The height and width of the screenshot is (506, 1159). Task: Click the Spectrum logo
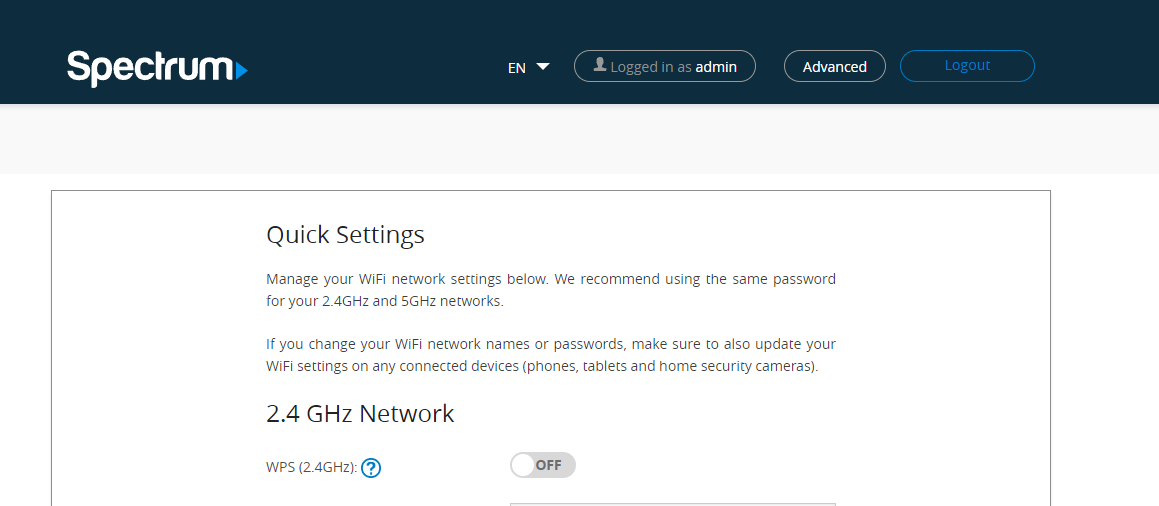[x=157, y=69]
